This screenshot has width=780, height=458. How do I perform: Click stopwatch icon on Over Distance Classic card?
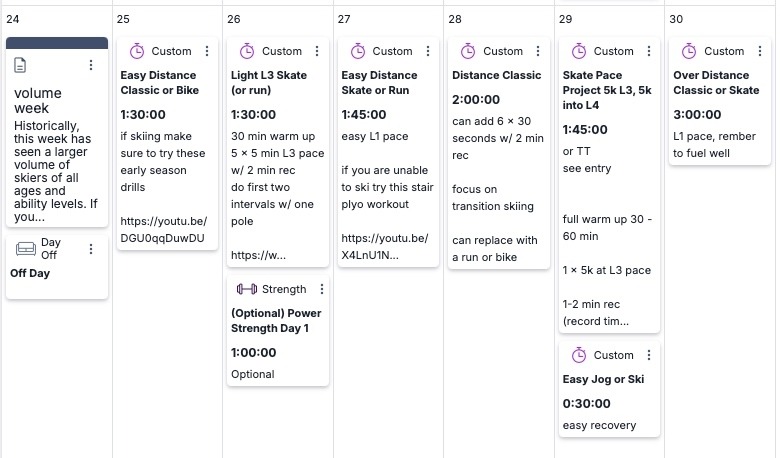click(x=689, y=51)
